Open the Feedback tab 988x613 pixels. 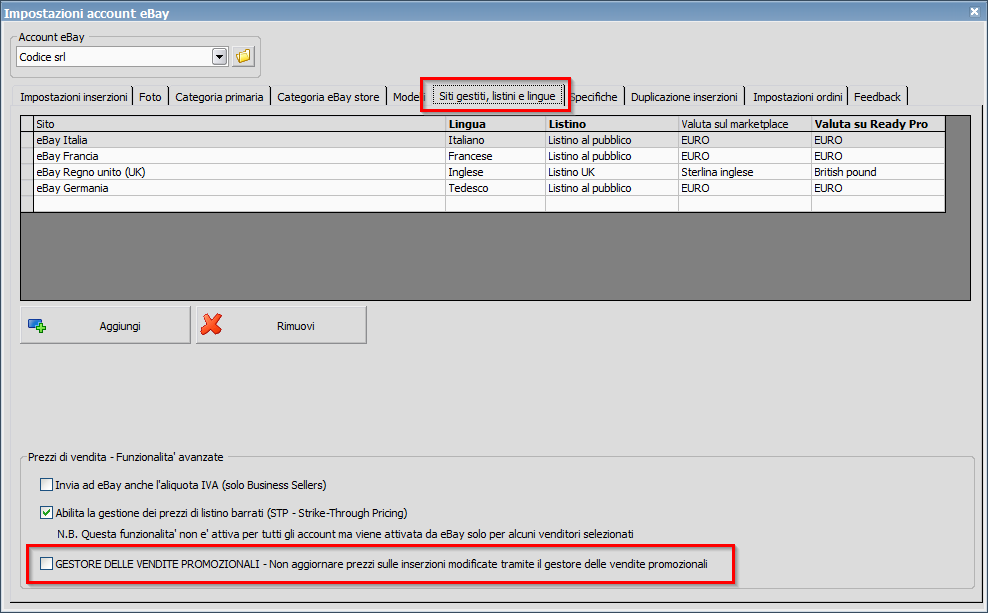(x=877, y=96)
